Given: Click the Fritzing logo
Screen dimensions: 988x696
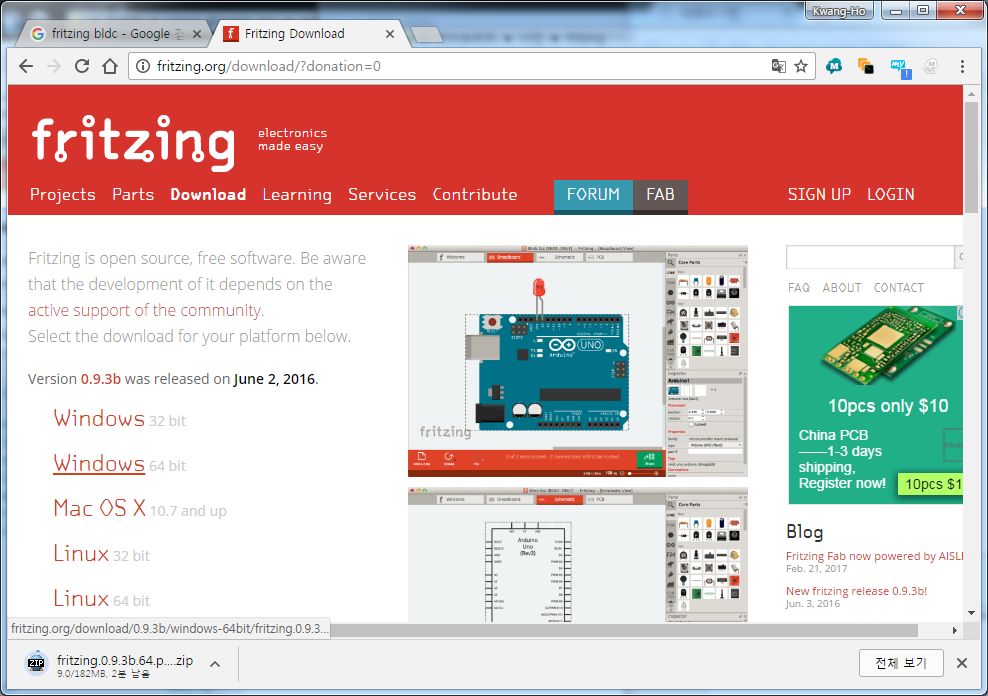Looking at the screenshot, I should pos(133,142).
